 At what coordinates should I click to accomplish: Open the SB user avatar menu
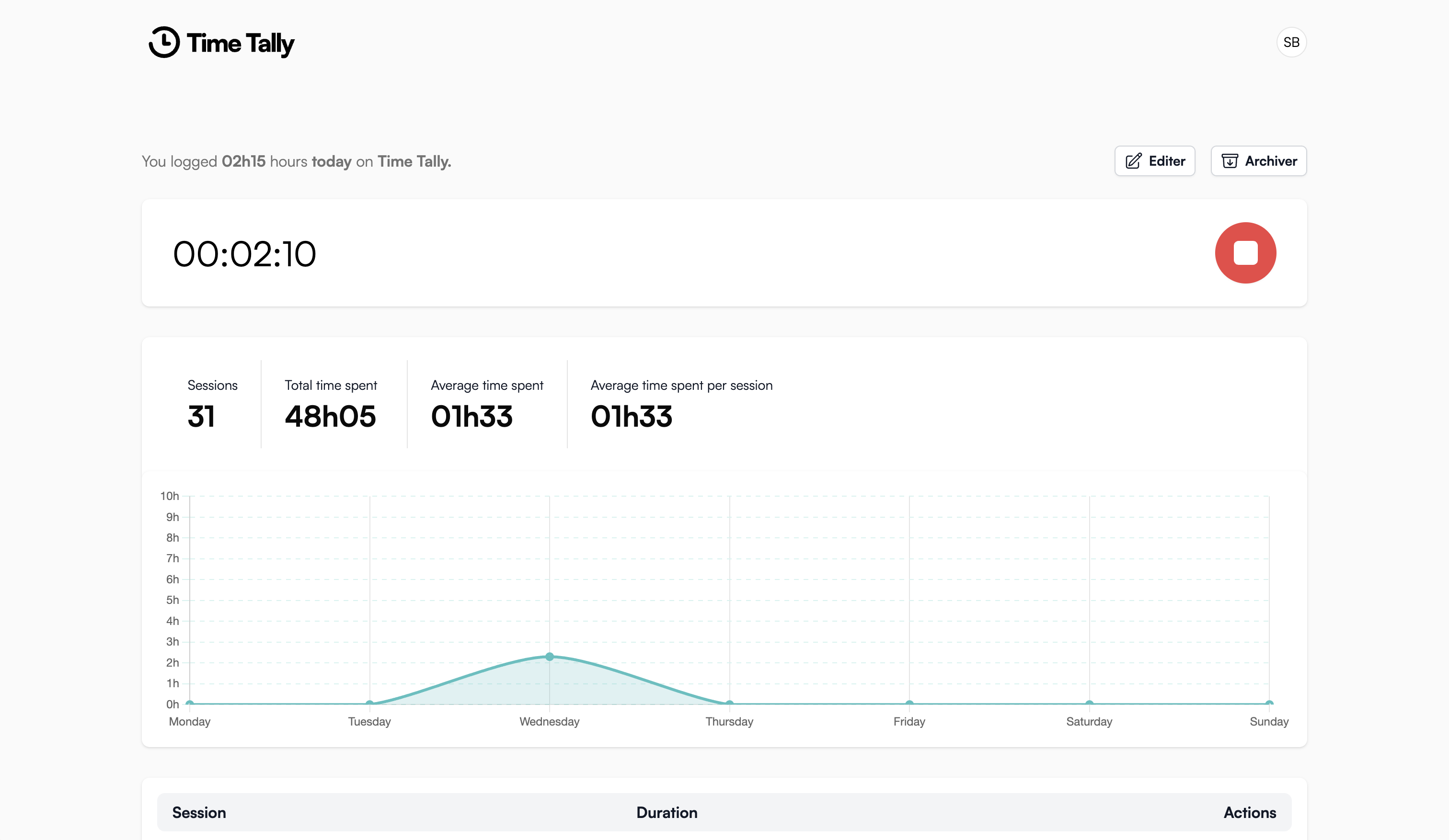click(x=1291, y=43)
